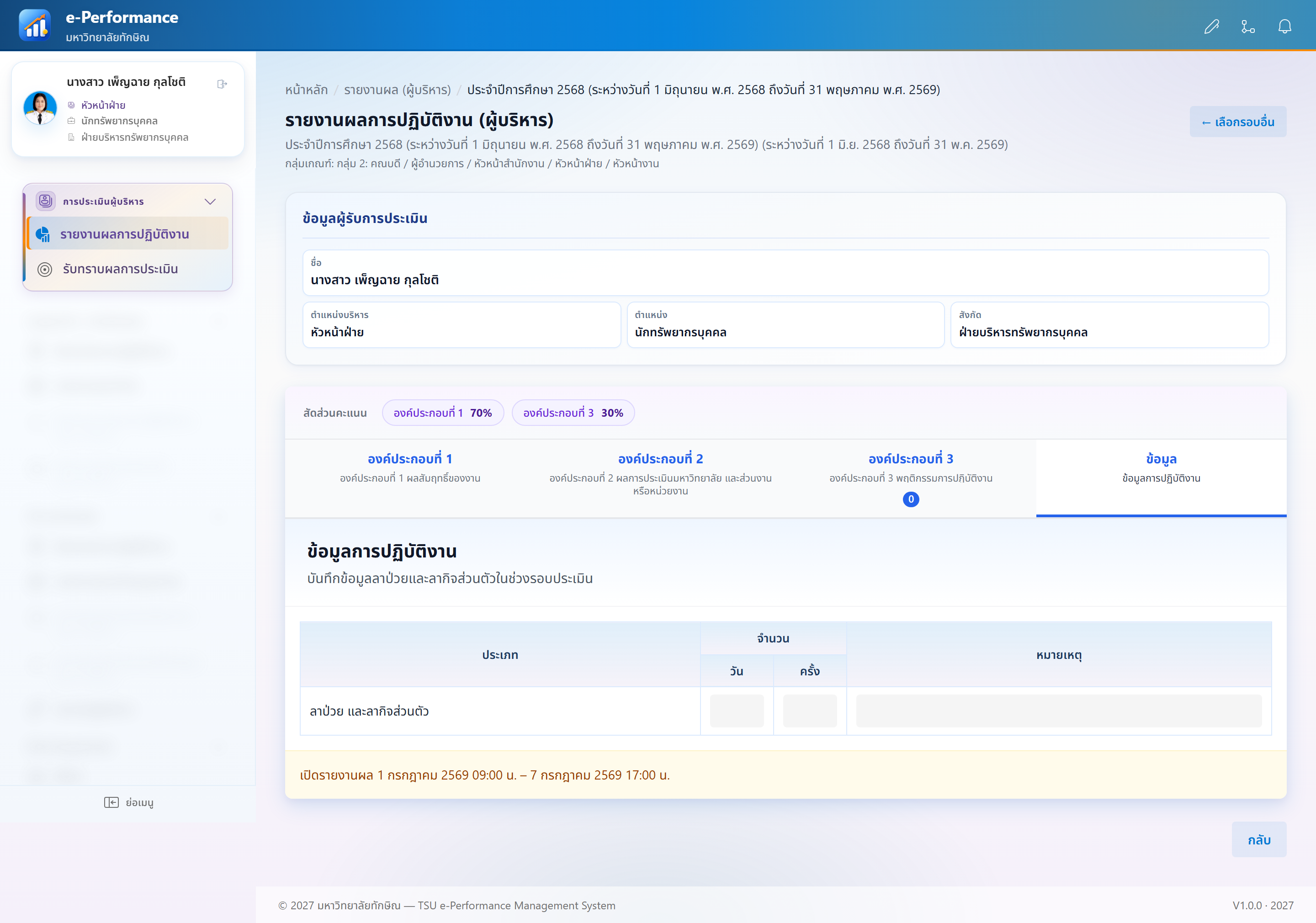1316x923 pixels.
Task: Click the ย่อเมนู collapse sidebar icon
Action: [111, 802]
